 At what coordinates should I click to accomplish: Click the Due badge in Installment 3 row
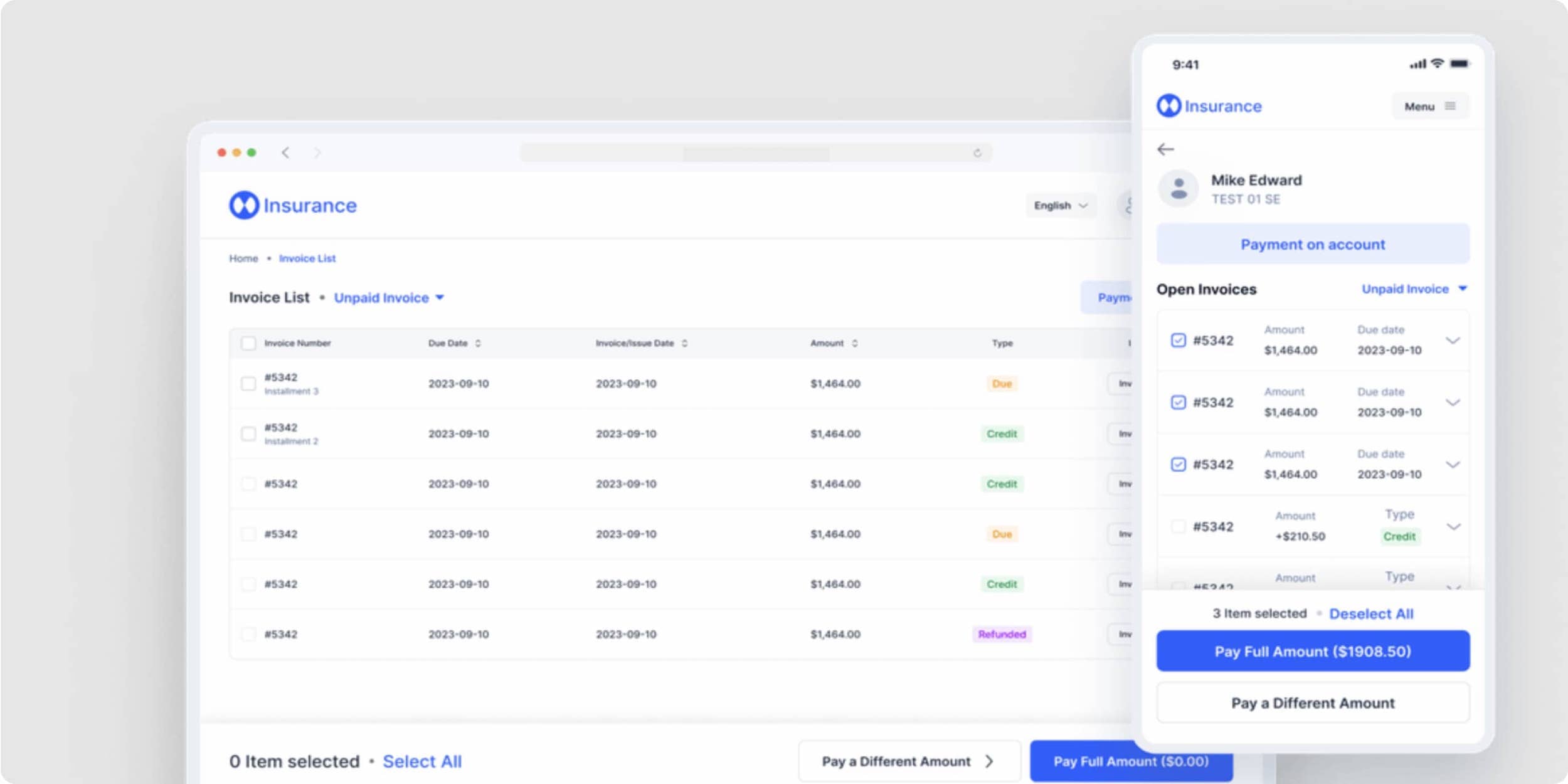click(1002, 383)
